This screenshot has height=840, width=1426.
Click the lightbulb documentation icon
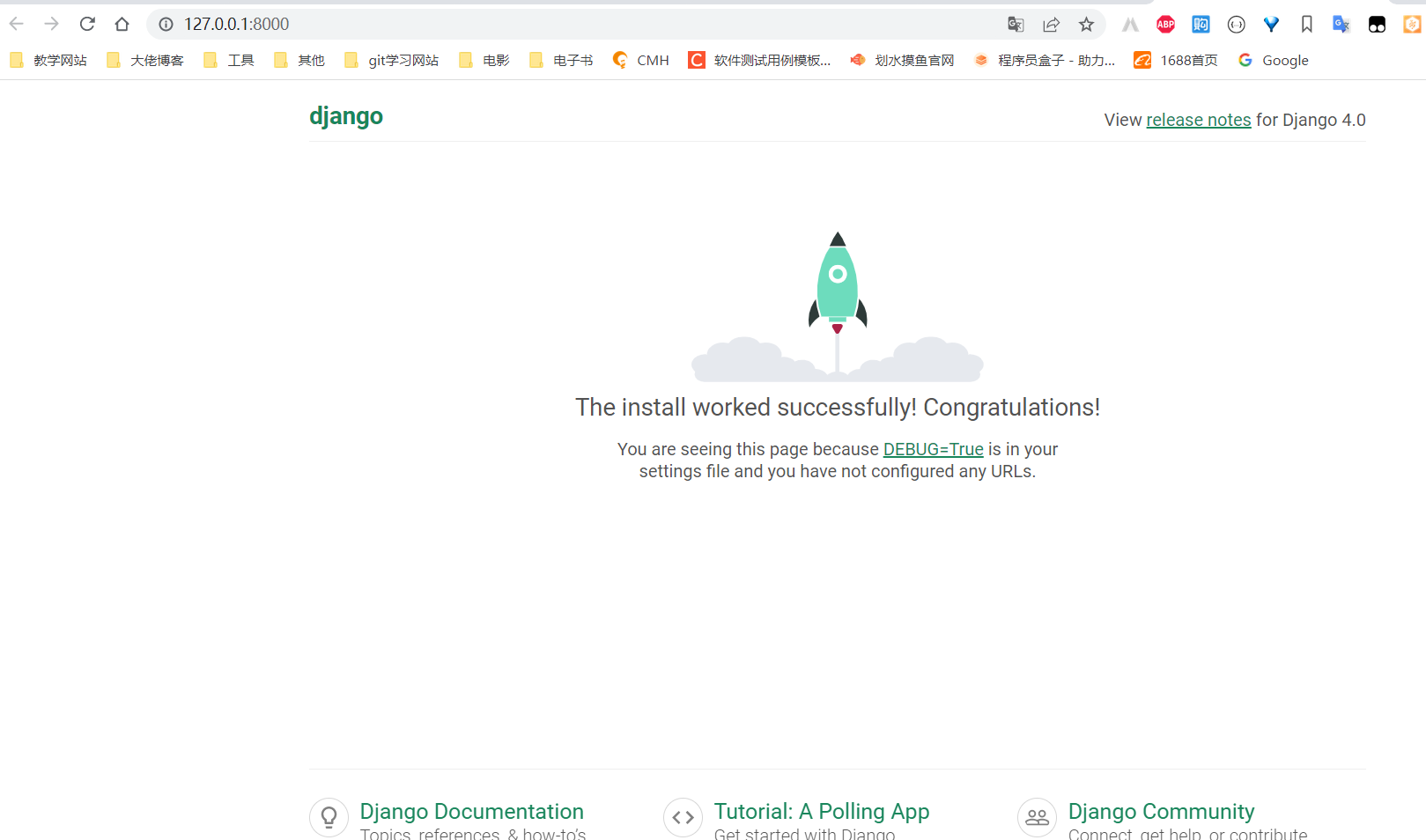click(329, 817)
